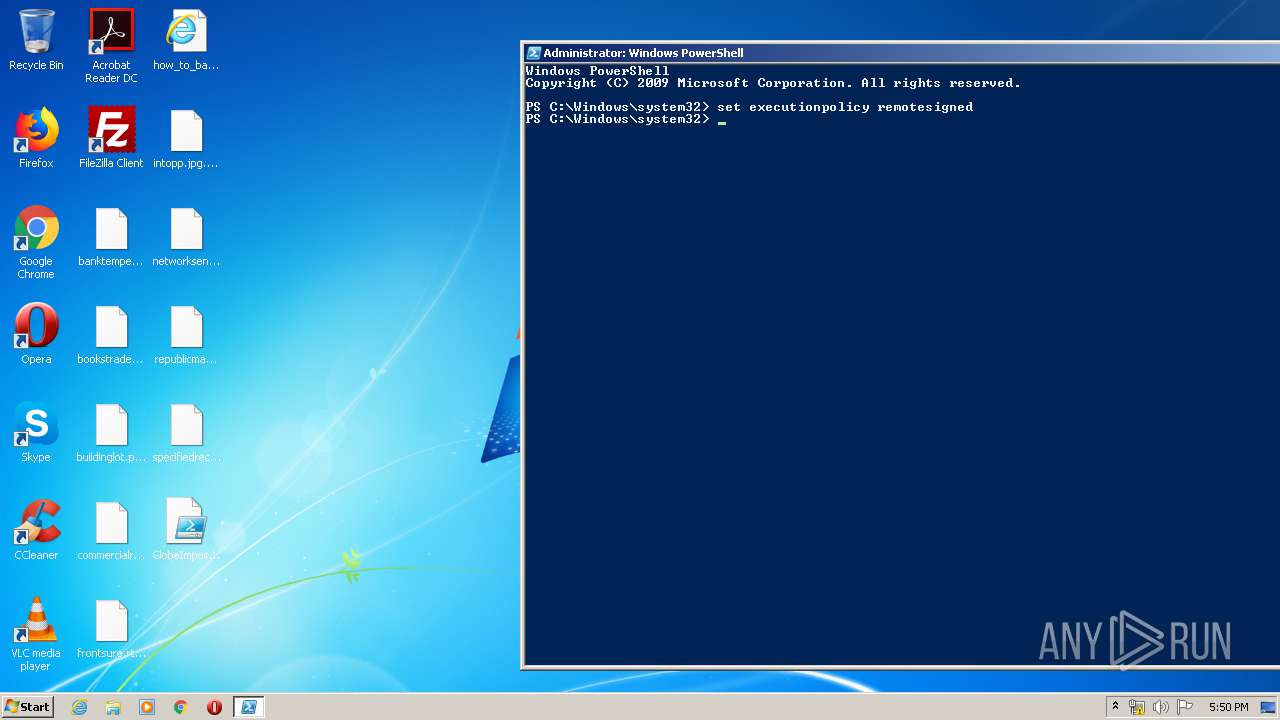Open the 5:50 PM taskbar clock

click(1228, 707)
